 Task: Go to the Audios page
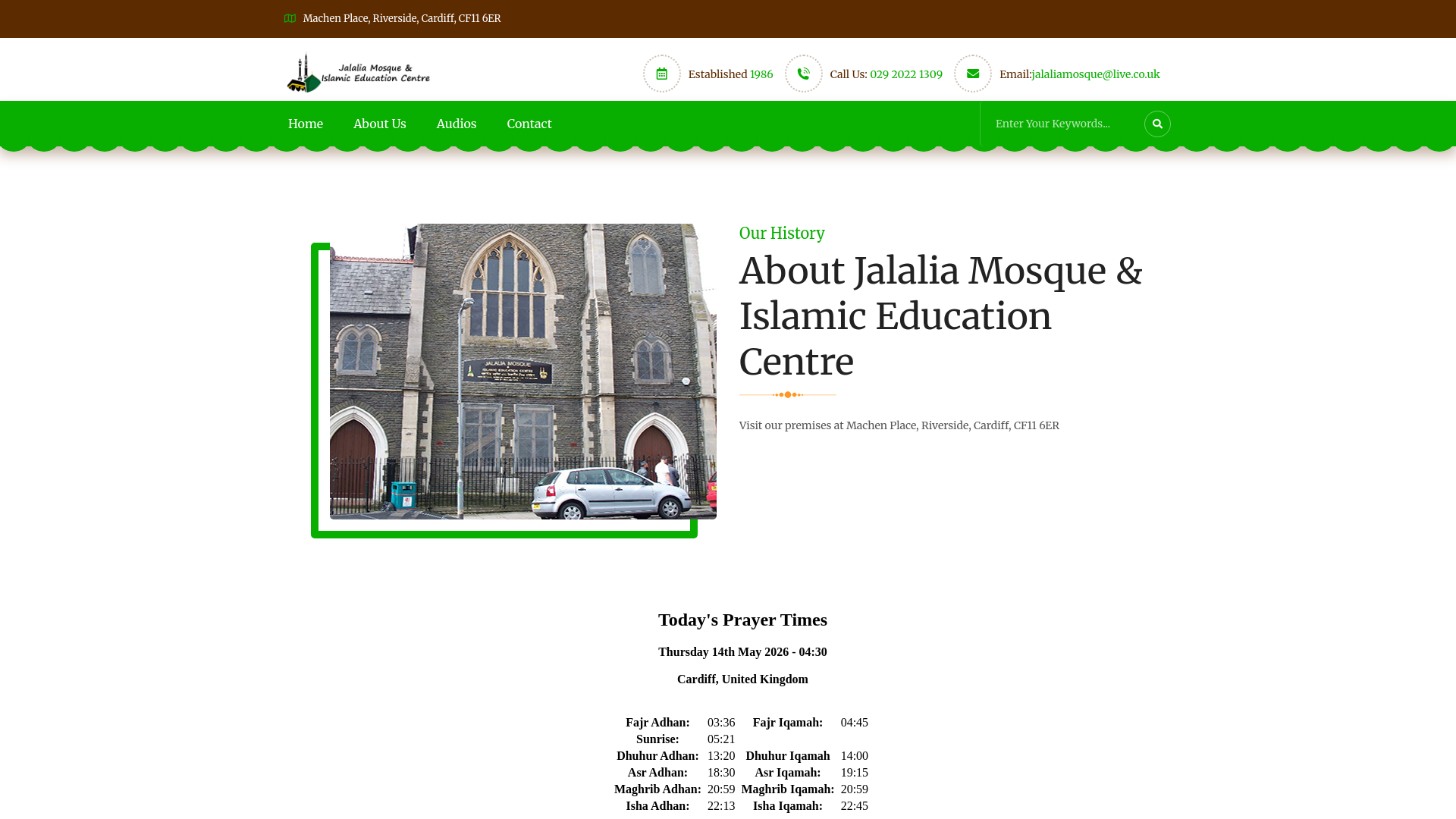(x=457, y=124)
